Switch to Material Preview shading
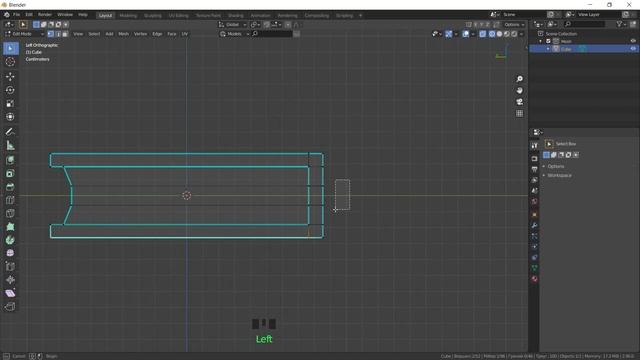This screenshot has width=640, height=360. [507, 34]
